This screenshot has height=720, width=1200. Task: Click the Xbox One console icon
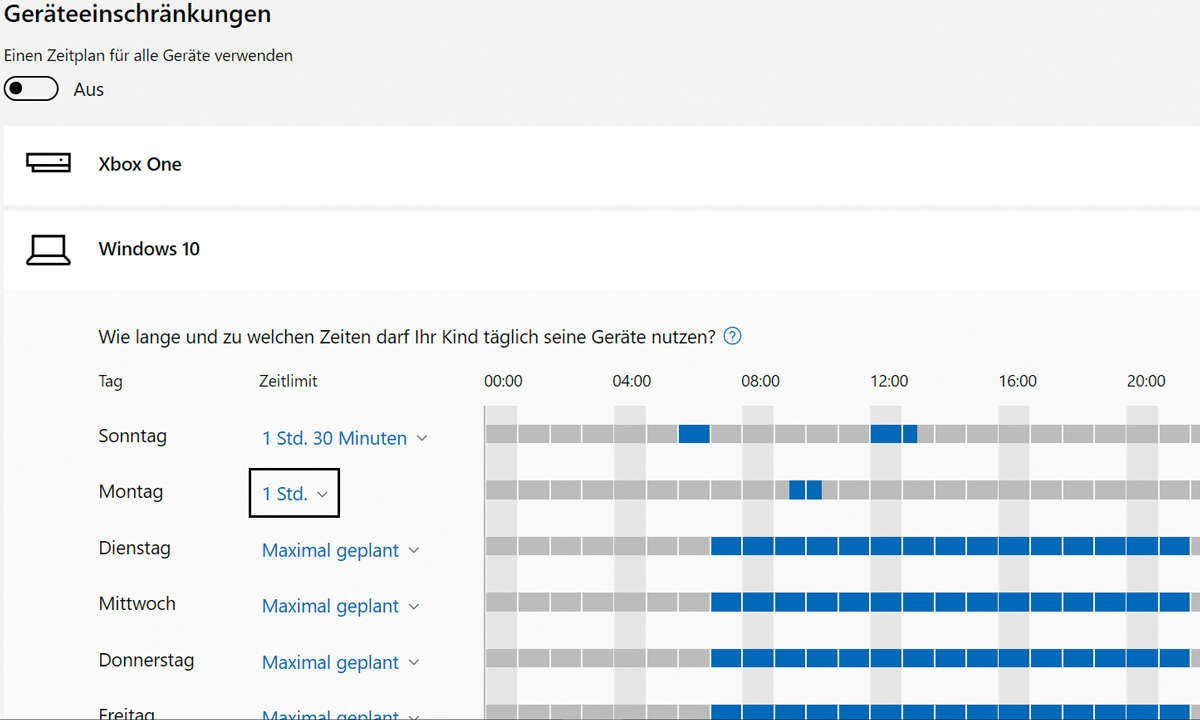[48, 163]
